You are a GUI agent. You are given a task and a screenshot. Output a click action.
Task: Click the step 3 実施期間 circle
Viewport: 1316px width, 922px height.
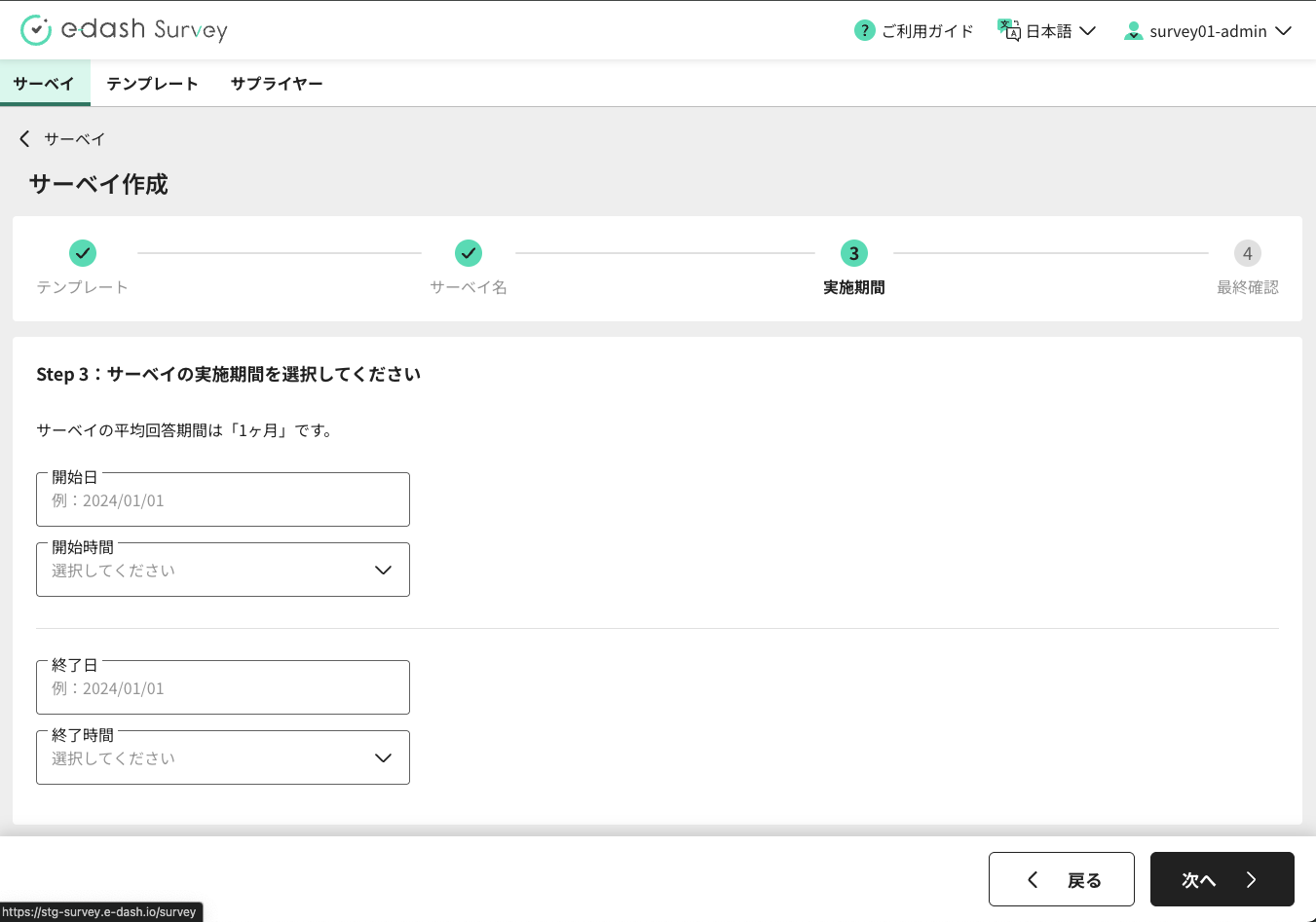[854, 253]
